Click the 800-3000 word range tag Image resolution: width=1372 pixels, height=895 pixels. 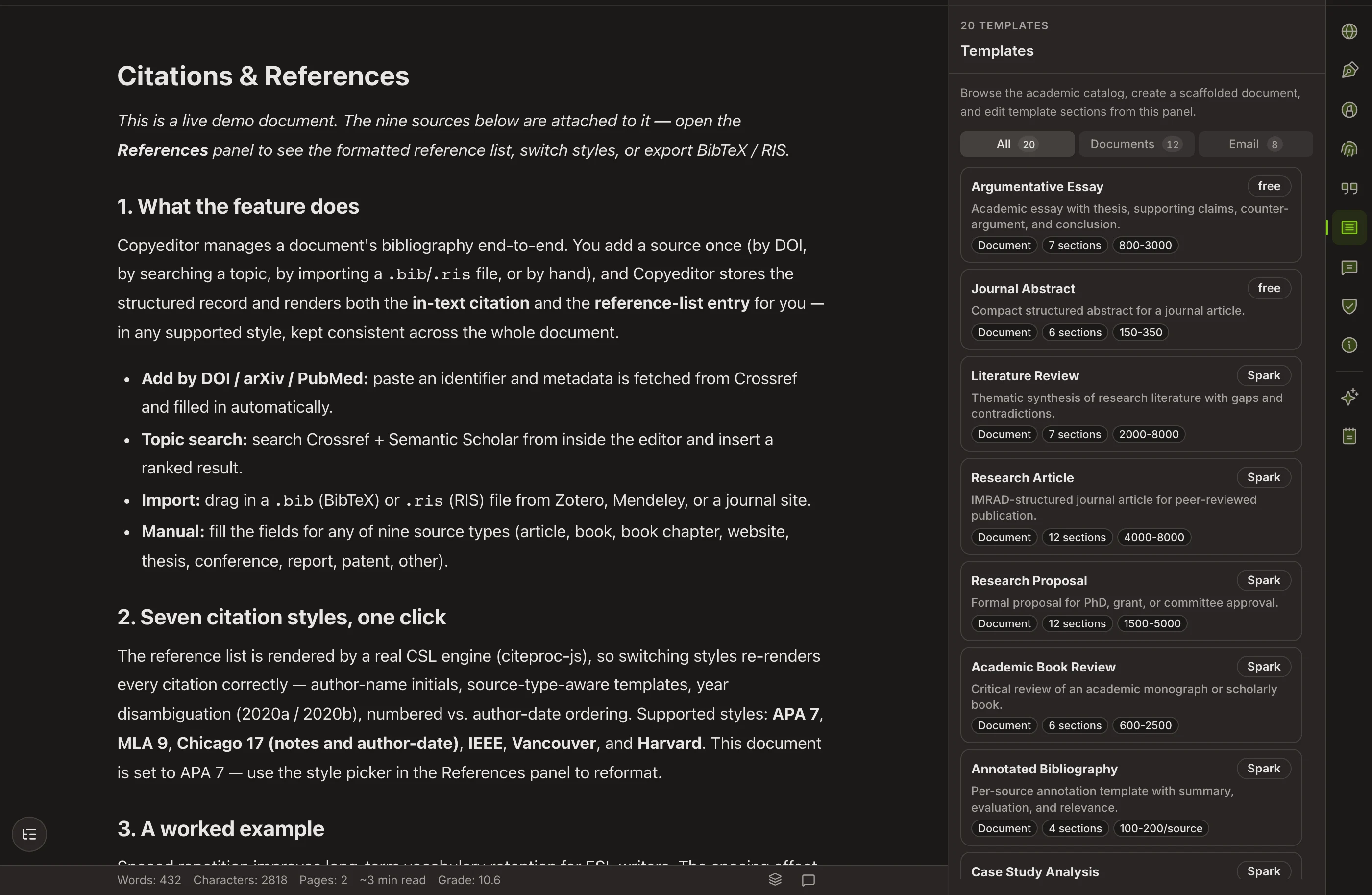coord(1145,245)
